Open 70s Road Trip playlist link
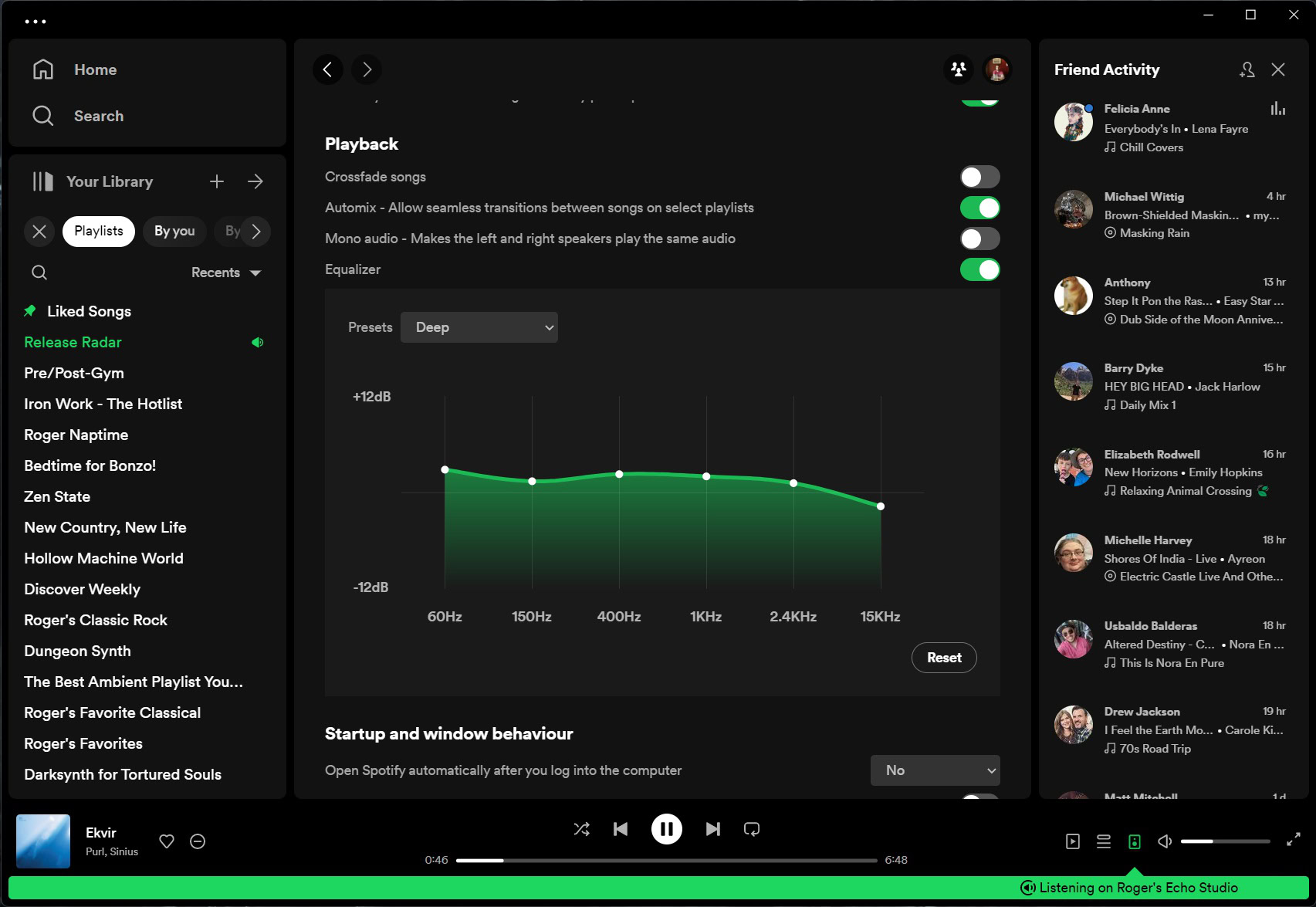The height and width of the screenshot is (907, 1316). tap(1155, 749)
